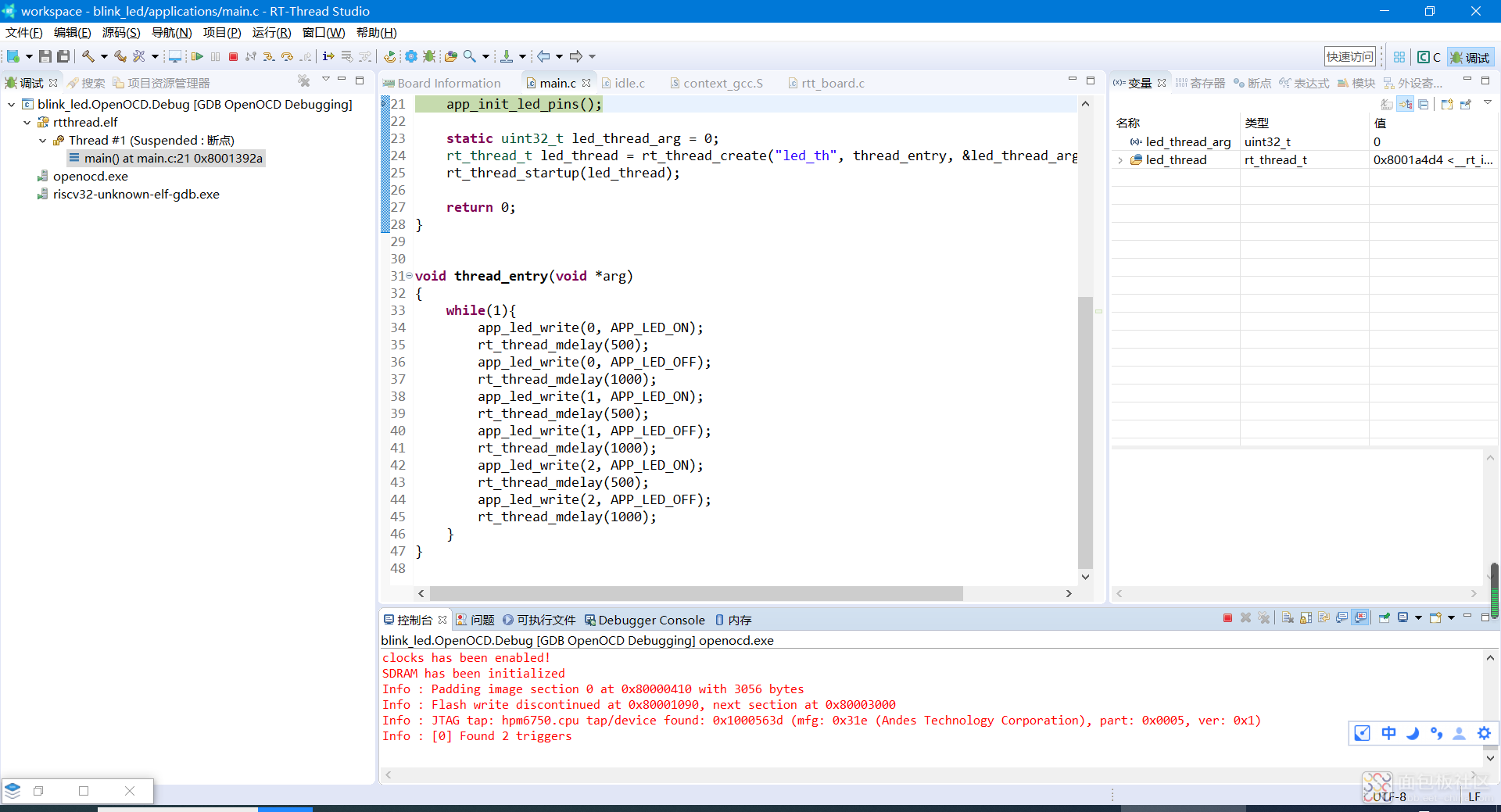The height and width of the screenshot is (812, 1501).
Task: Open the variables view menu triangle
Action: [1488, 102]
